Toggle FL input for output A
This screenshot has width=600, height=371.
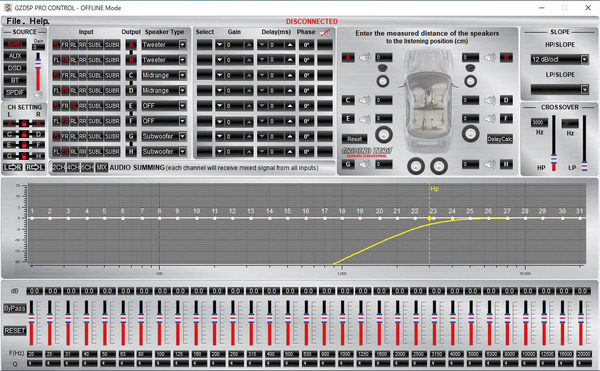point(56,45)
